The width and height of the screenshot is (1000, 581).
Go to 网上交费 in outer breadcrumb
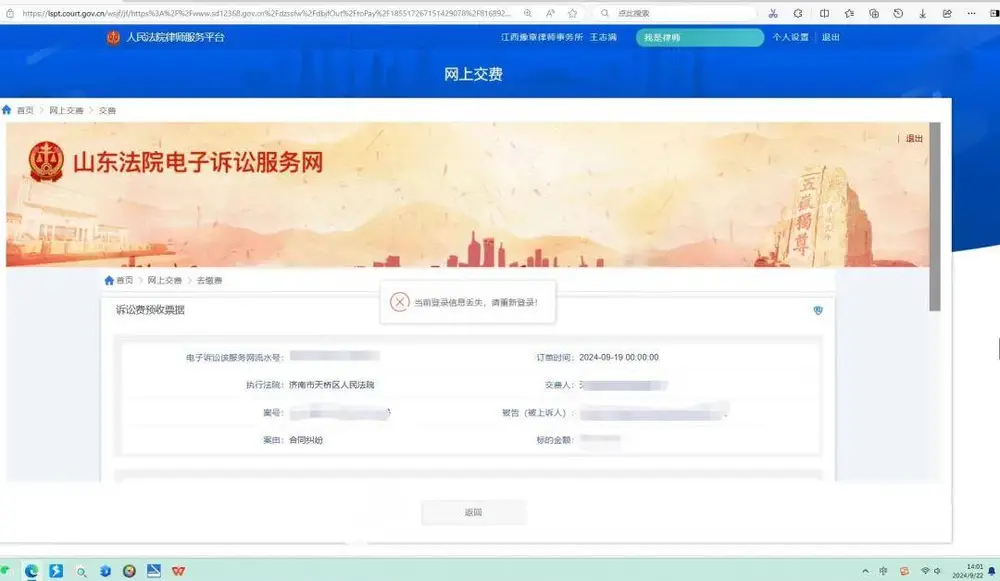(66, 110)
